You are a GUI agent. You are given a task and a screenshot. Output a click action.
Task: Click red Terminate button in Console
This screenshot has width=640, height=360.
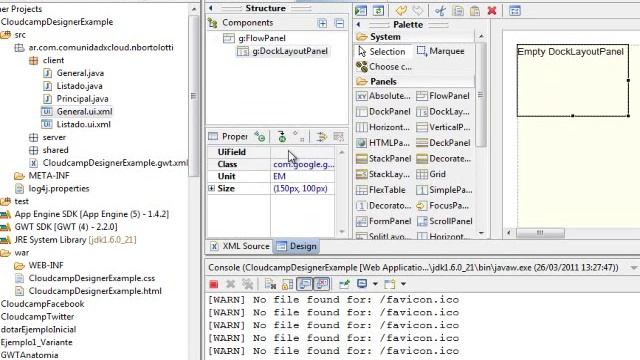click(213, 284)
